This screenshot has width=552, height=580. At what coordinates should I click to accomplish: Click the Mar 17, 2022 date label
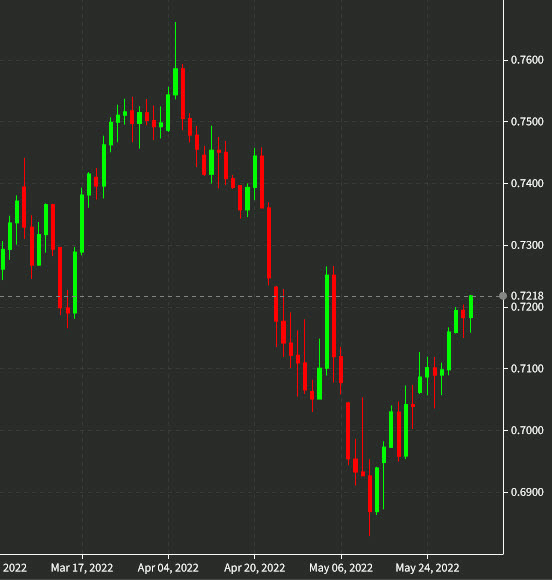82,568
